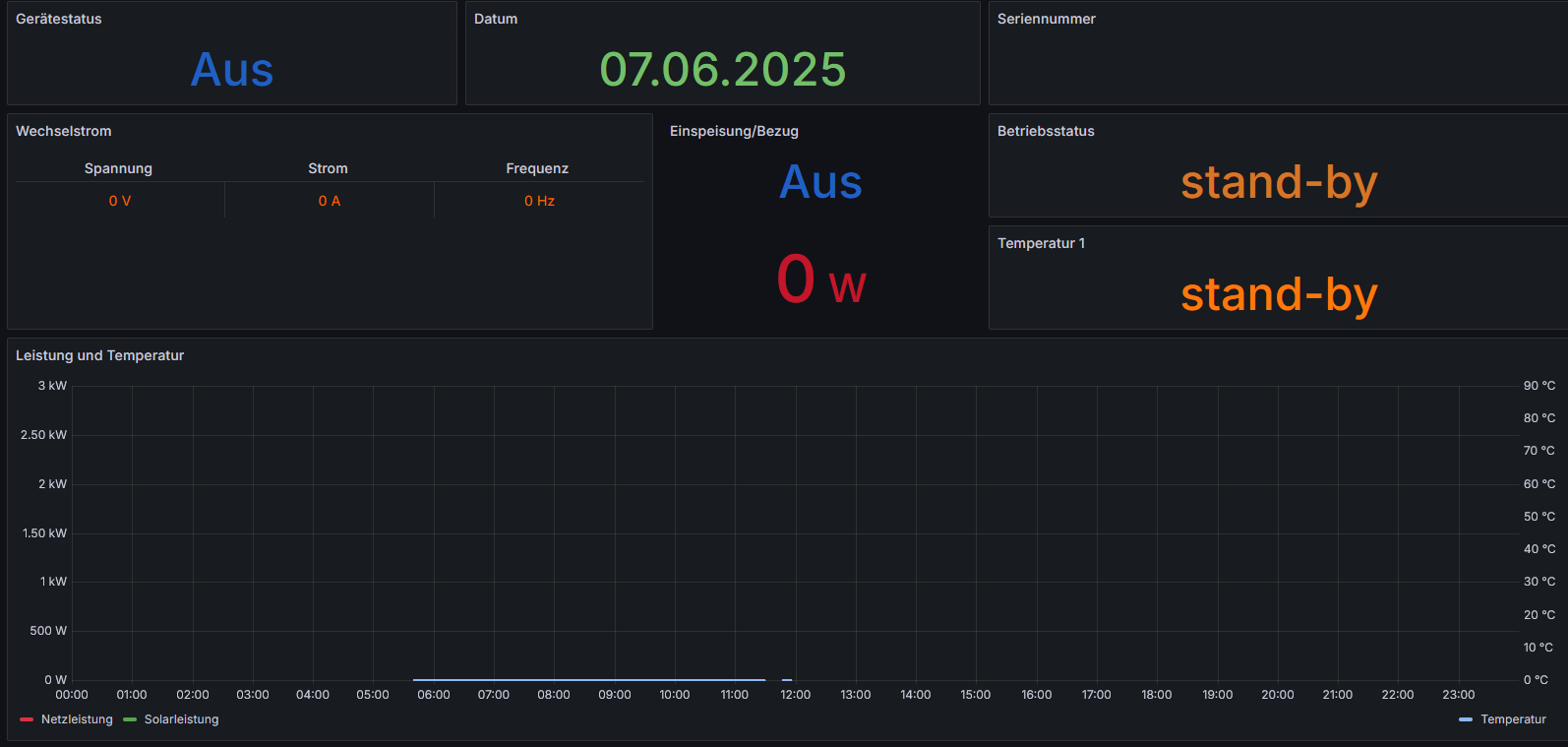The width and height of the screenshot is (1568, 747).
Task: Open the Gerätestatus panel title menu
Action: coord(59,19)
